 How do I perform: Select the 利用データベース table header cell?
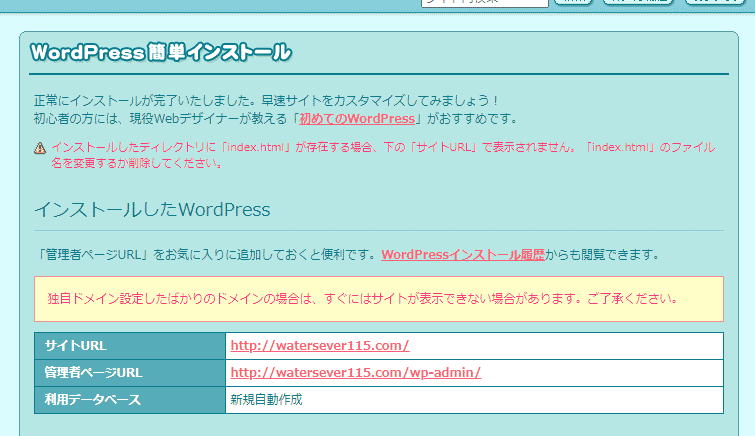click(130, 400)
